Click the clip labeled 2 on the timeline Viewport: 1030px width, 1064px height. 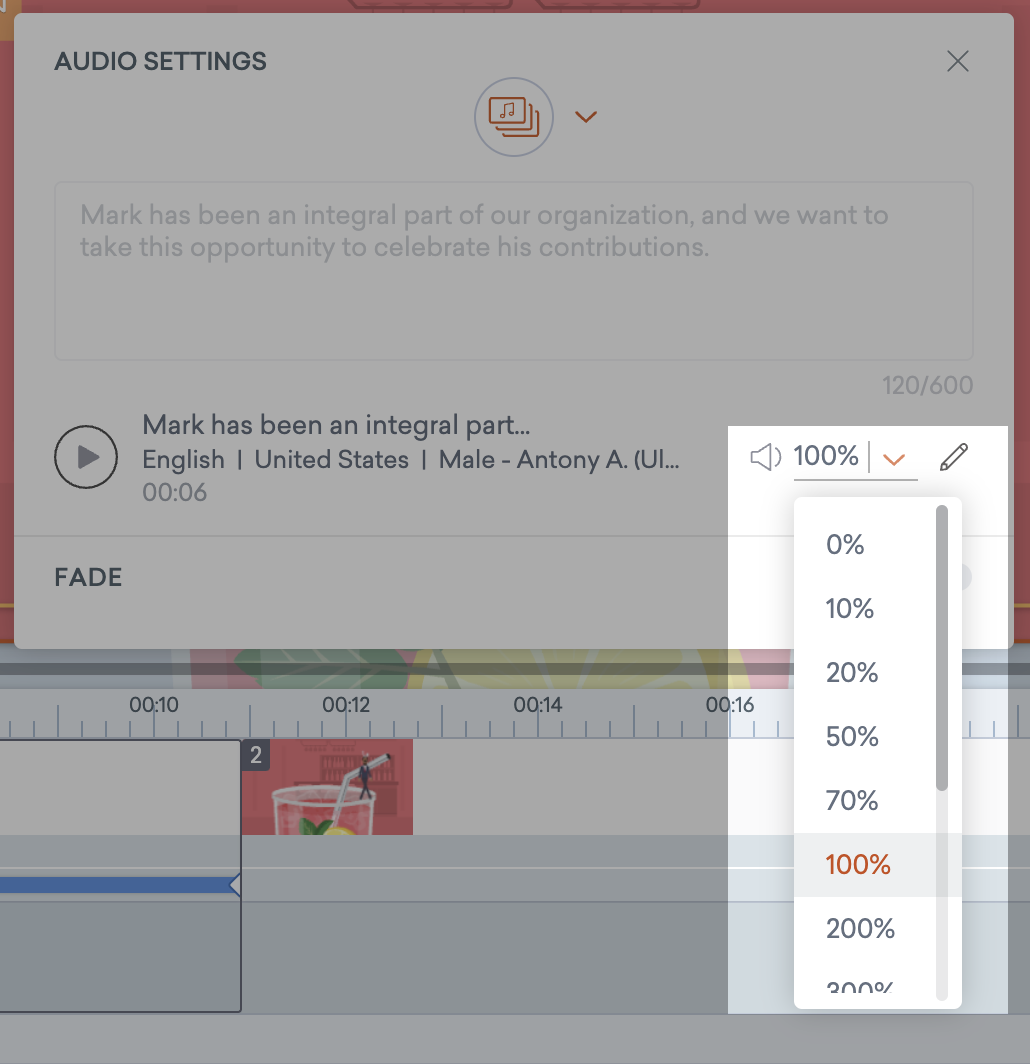[255, 756]
